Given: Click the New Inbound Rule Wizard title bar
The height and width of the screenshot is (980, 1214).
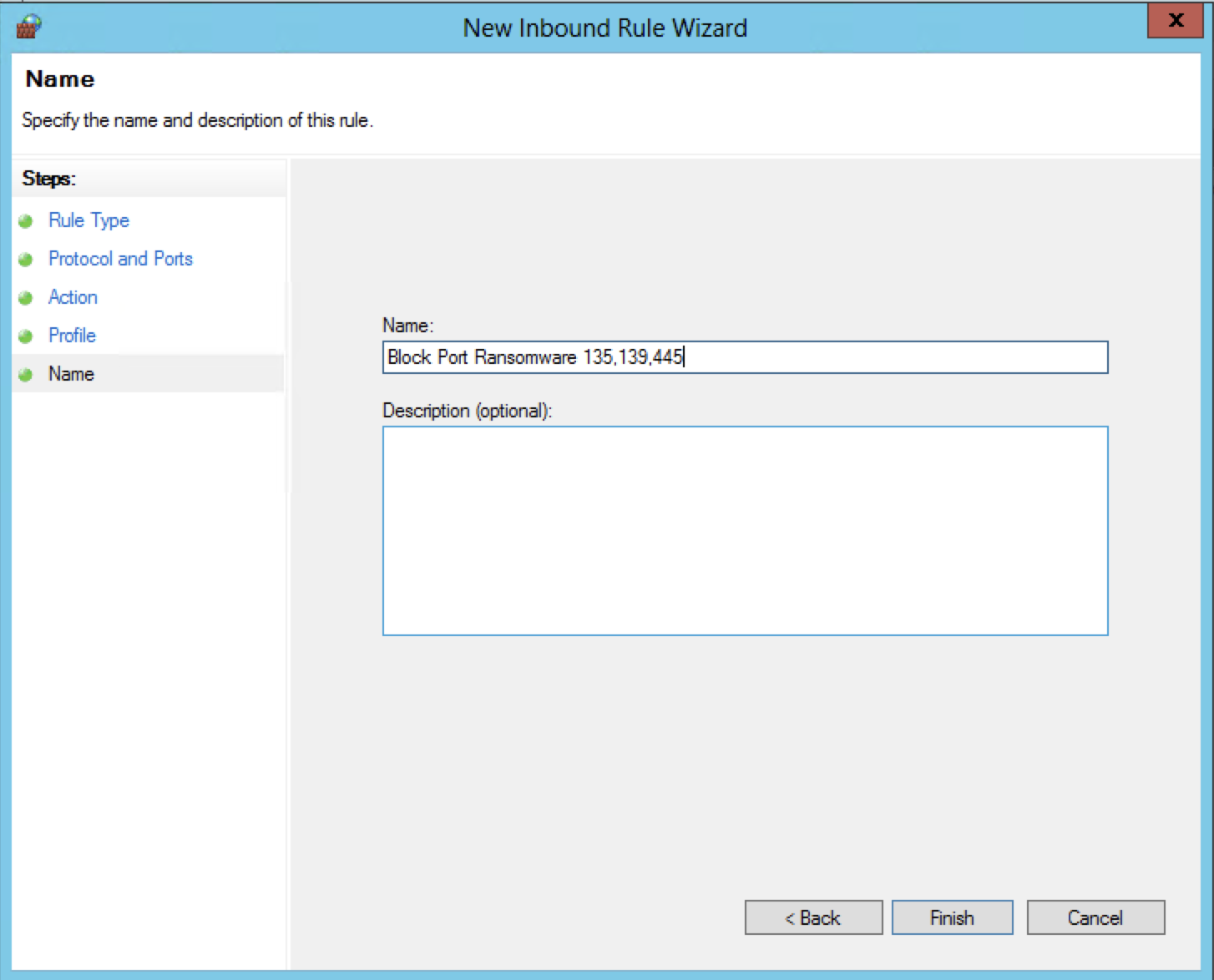Looking at the screenshot, I should coord(604,28).
